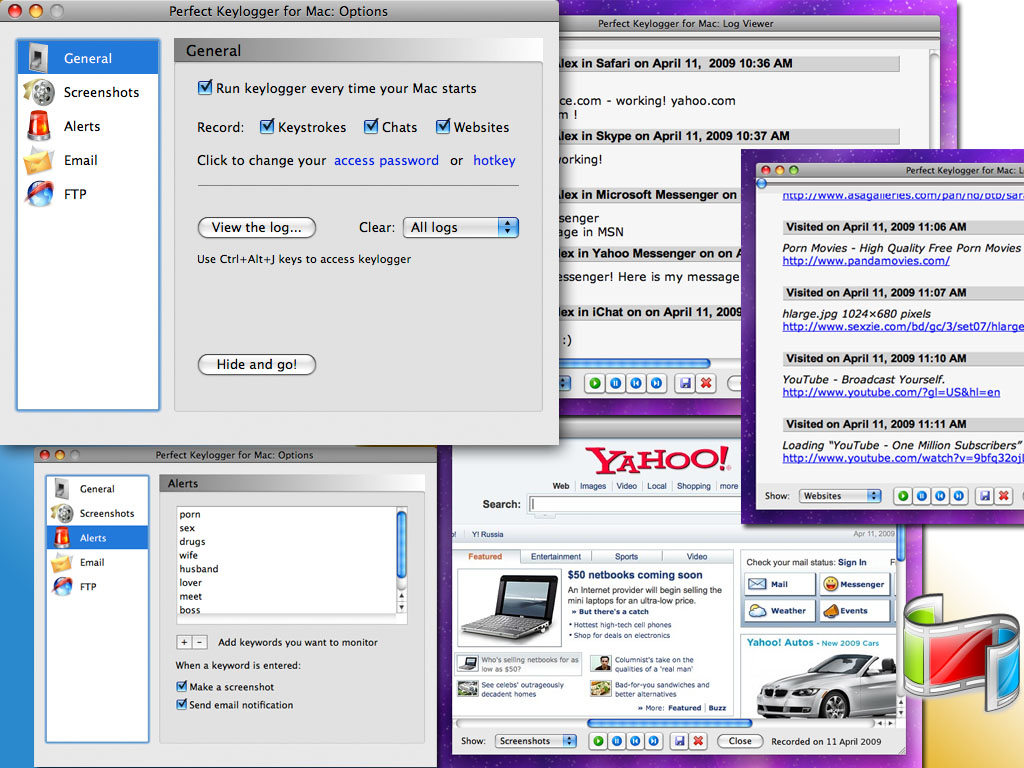Skip to next entry in the Websites log viewer
This screenshot has height=768, width=1024.
(958, 496)
